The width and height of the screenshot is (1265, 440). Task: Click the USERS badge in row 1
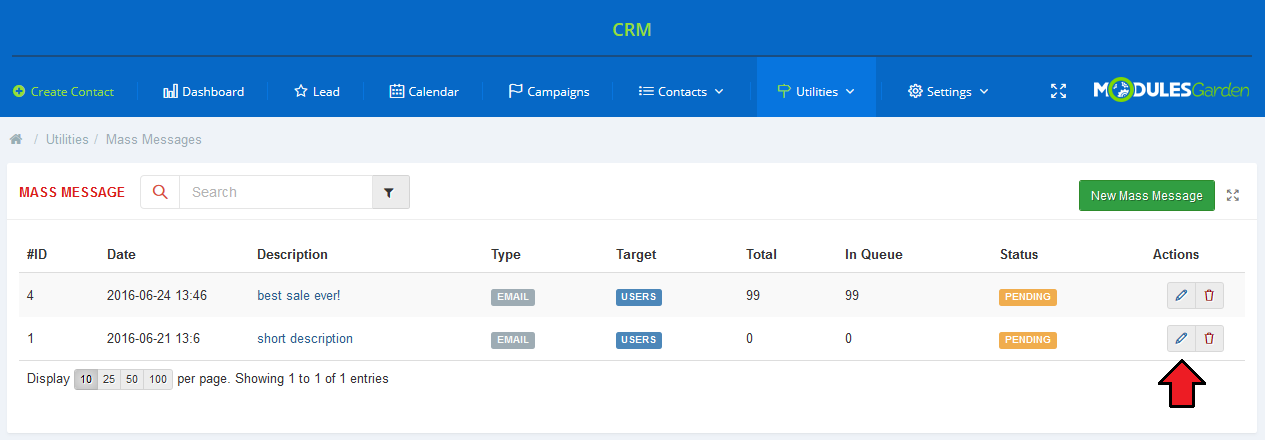tap(638, 340)
